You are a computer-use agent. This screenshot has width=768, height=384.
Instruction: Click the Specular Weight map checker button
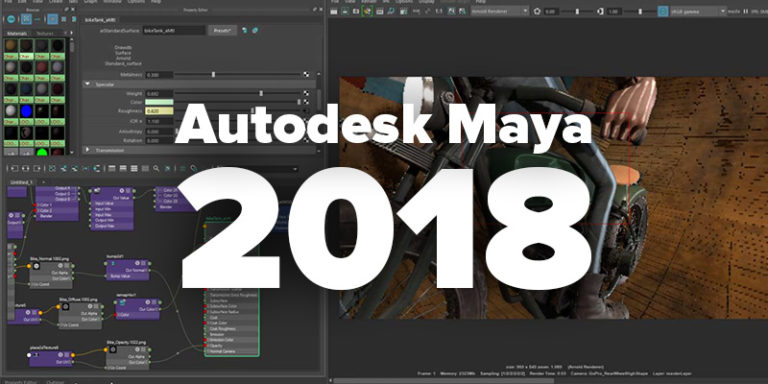click(x=307, y=93)
